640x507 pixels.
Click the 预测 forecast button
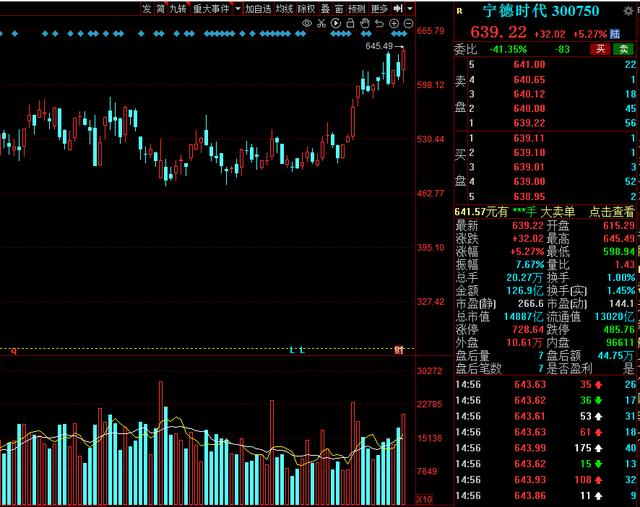[x=356, y=9]
